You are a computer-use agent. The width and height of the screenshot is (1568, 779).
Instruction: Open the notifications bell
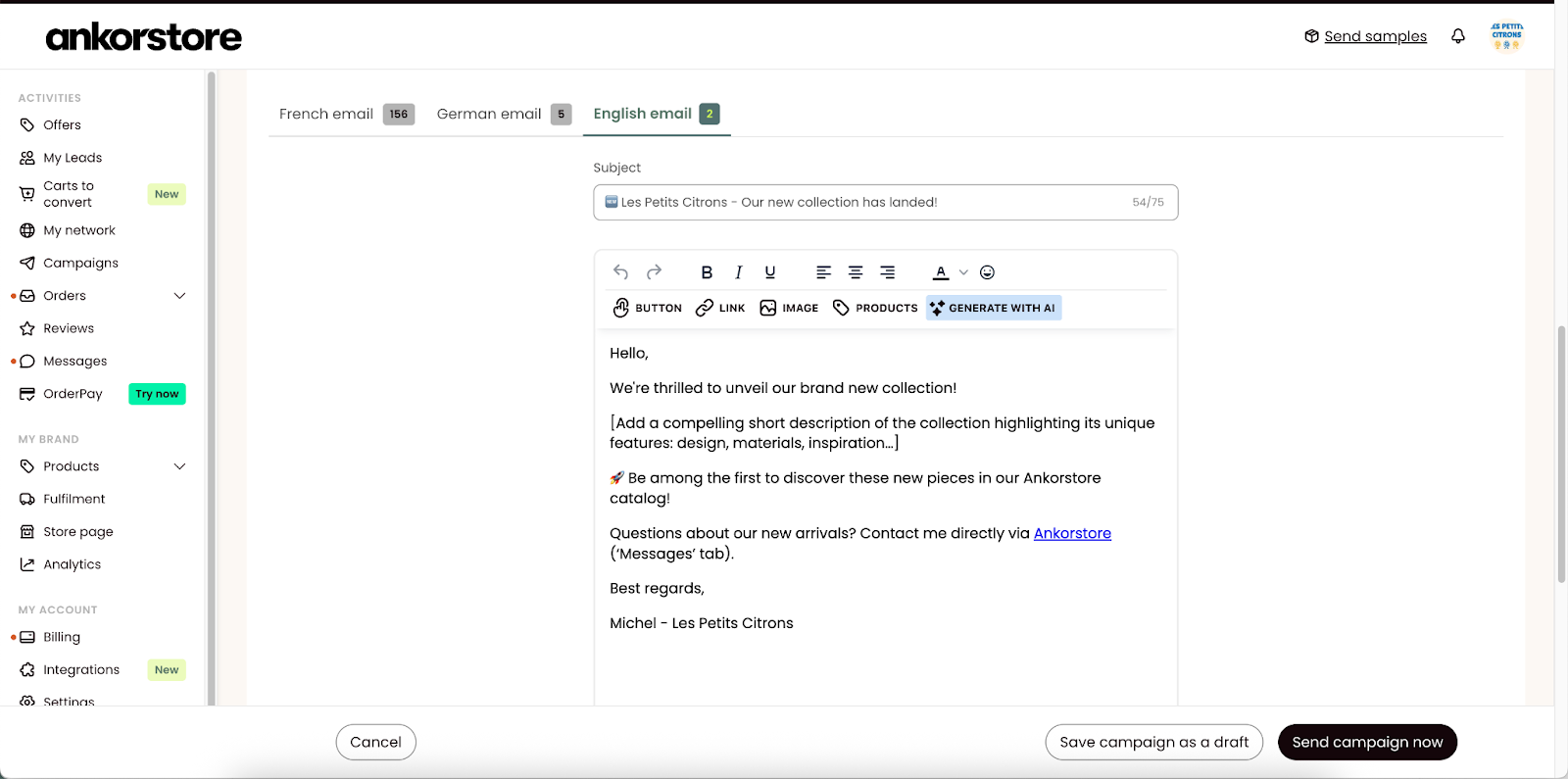[x=1458, y=36]
